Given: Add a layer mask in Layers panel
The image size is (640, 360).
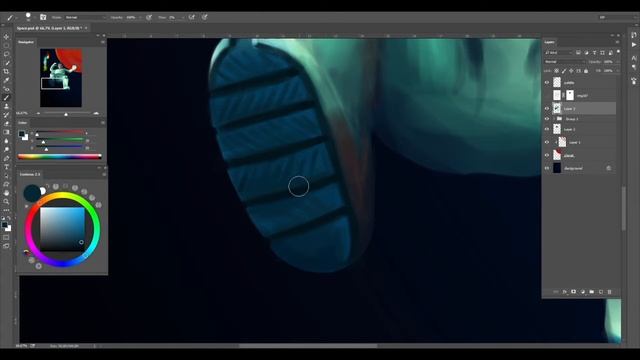Looking at the screenshot, I should pyautogui.click(x=573, y=292).
